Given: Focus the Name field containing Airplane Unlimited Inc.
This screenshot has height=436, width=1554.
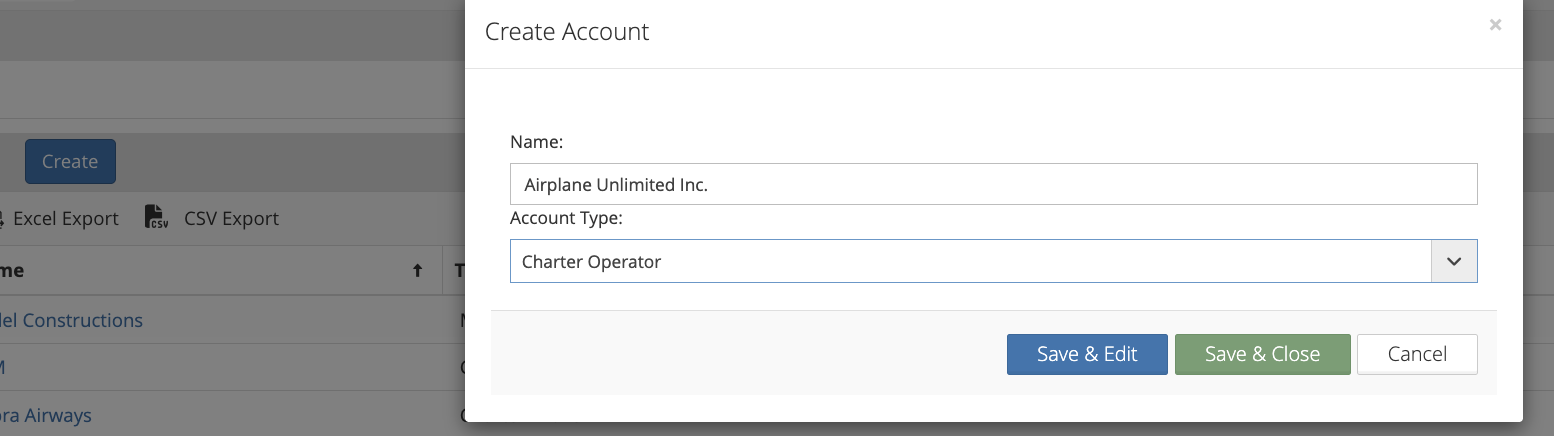Looking at the screenshot, I should 992,185.
